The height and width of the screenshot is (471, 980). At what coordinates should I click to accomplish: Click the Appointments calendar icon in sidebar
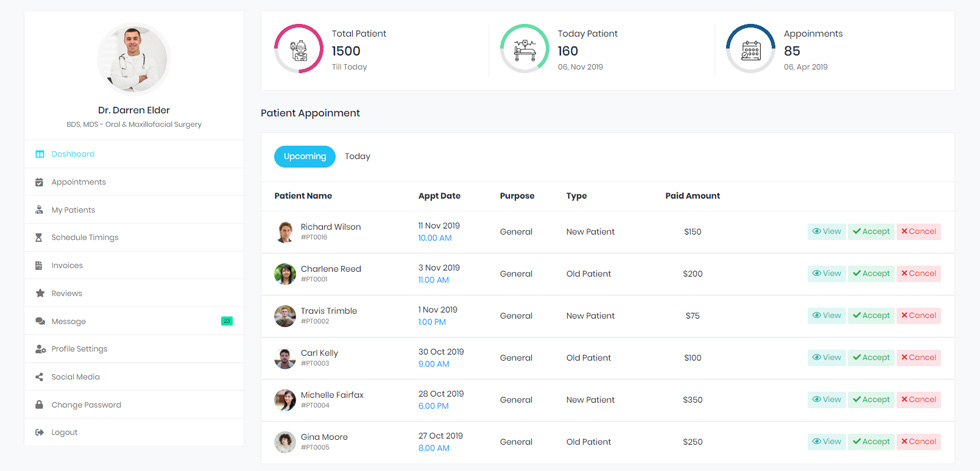point(39,182)
